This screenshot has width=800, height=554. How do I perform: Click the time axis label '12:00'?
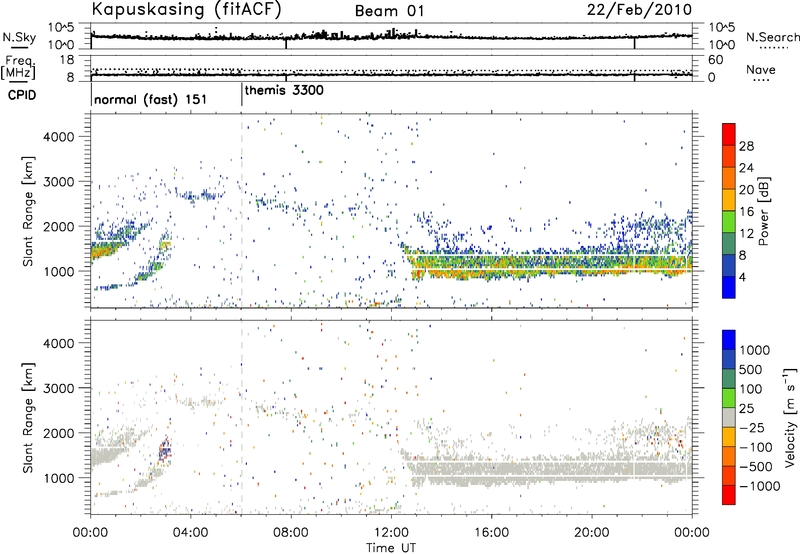391,533
